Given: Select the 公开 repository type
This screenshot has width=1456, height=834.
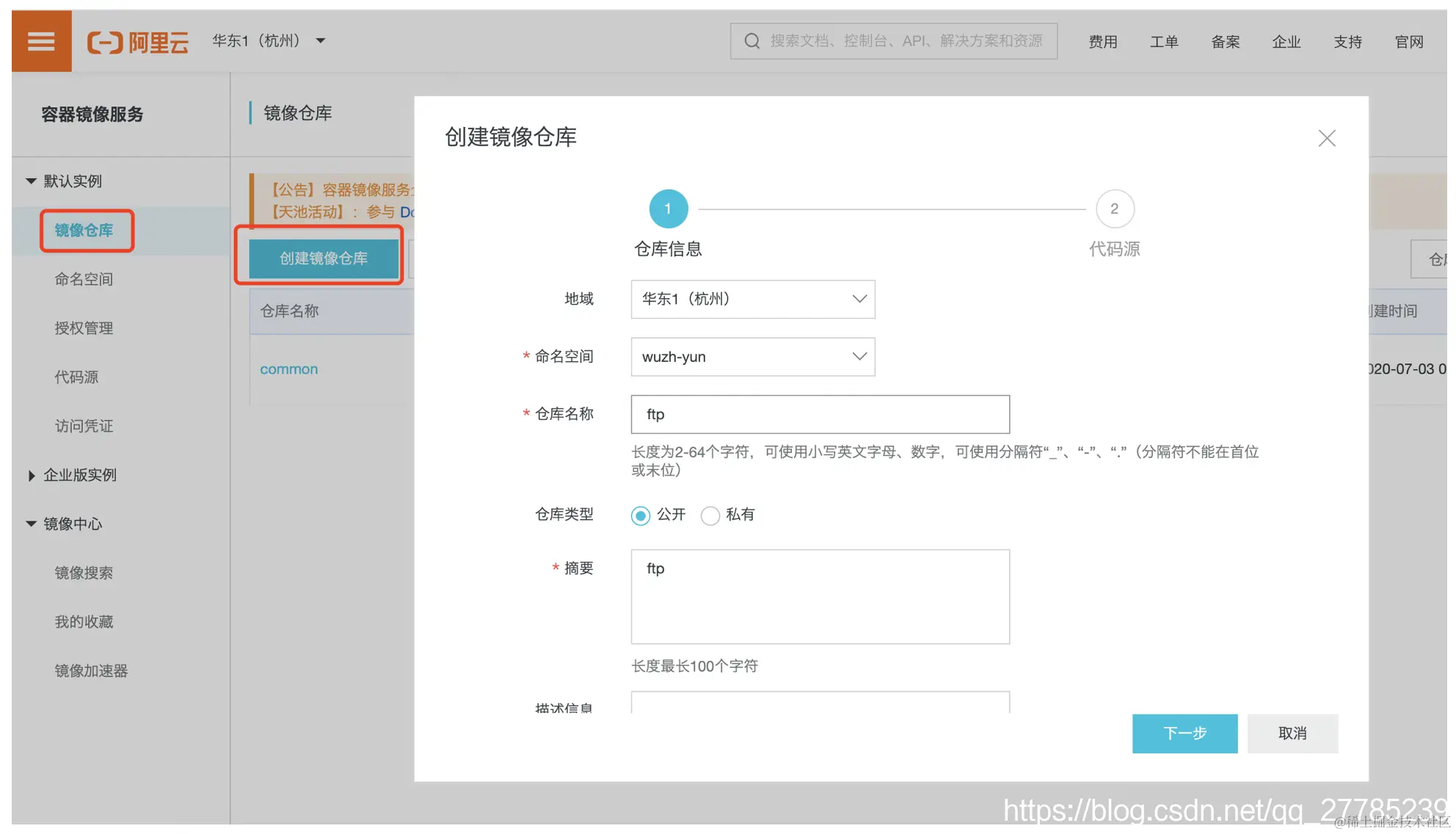Looking at the screenshot, I should (641, 515).
